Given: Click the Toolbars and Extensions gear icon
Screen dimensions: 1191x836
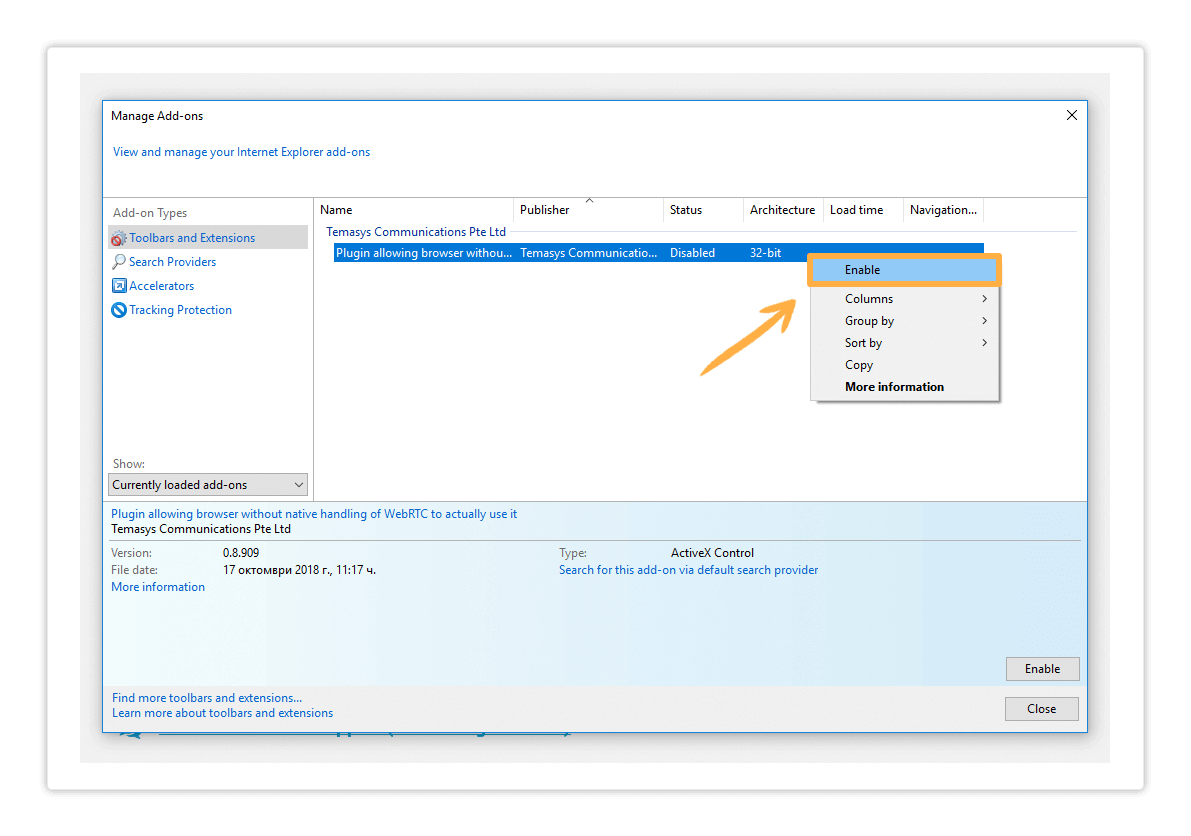Looking at the screenshot, I should coord(118,238).
